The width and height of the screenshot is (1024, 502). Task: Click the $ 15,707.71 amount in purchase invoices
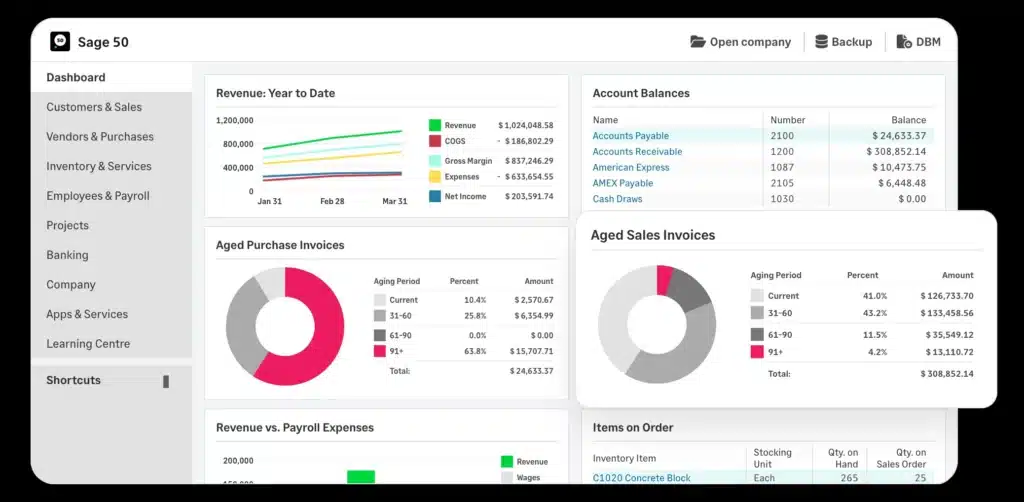532,351
